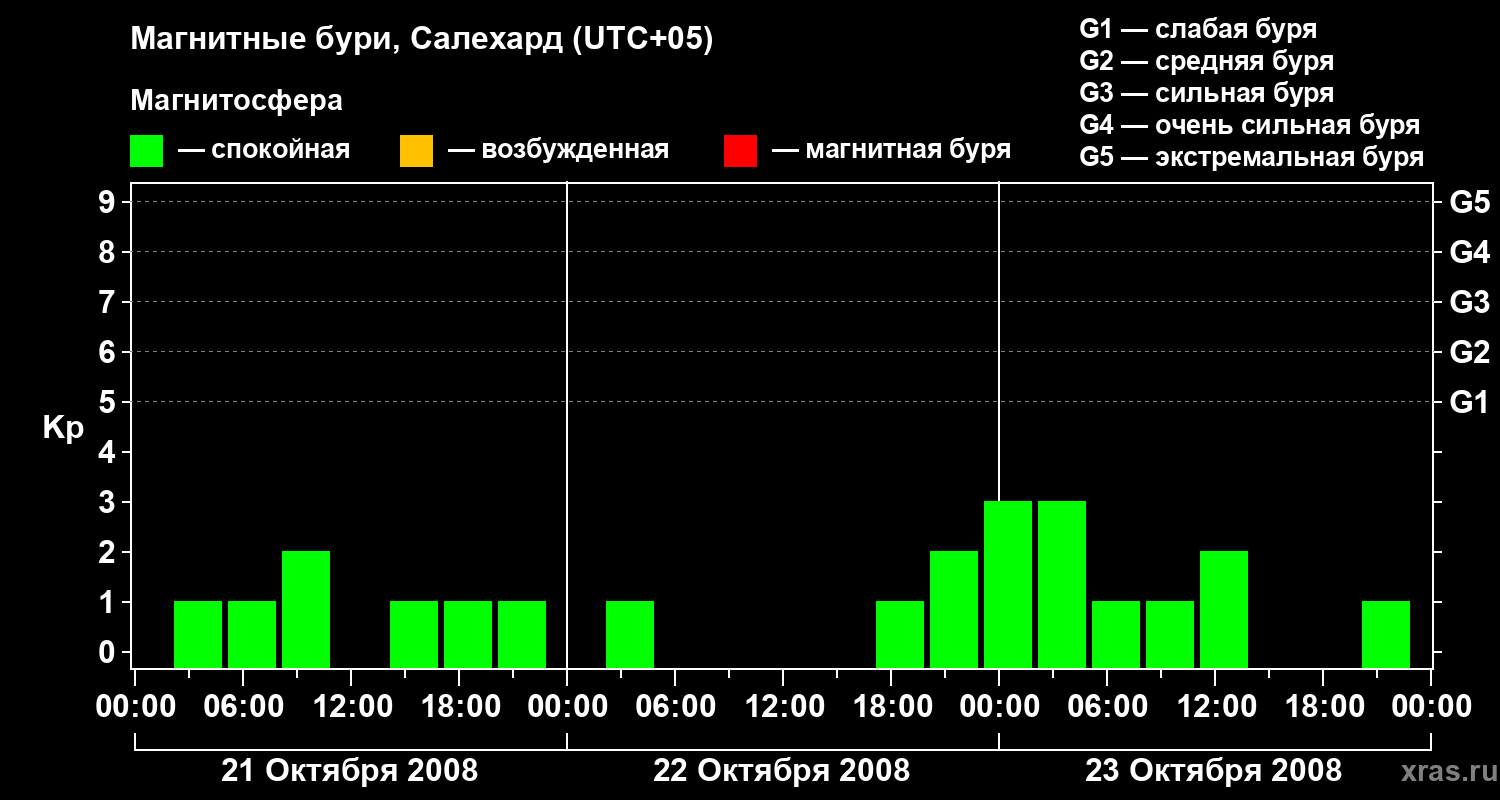1500x800 pixels.
Task: Click the '— магнитная буря' legend label
Action: pos(891,151)
